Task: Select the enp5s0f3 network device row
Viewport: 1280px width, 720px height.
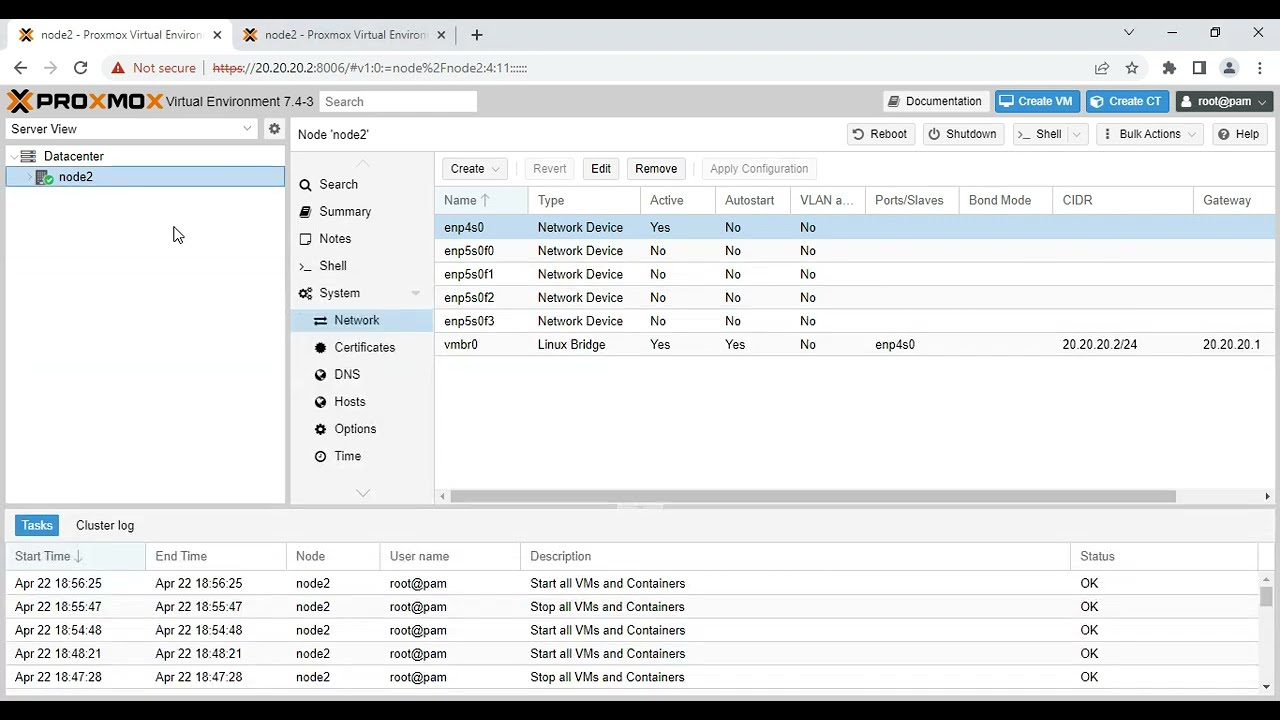Action: (855, 321)
